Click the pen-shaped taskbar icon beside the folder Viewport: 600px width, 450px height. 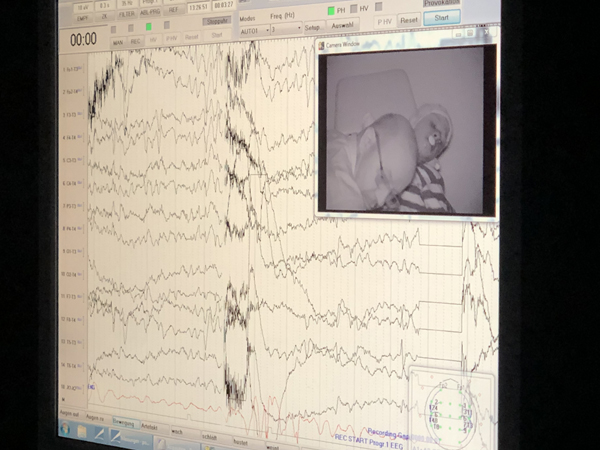click(x=99, y=434)
